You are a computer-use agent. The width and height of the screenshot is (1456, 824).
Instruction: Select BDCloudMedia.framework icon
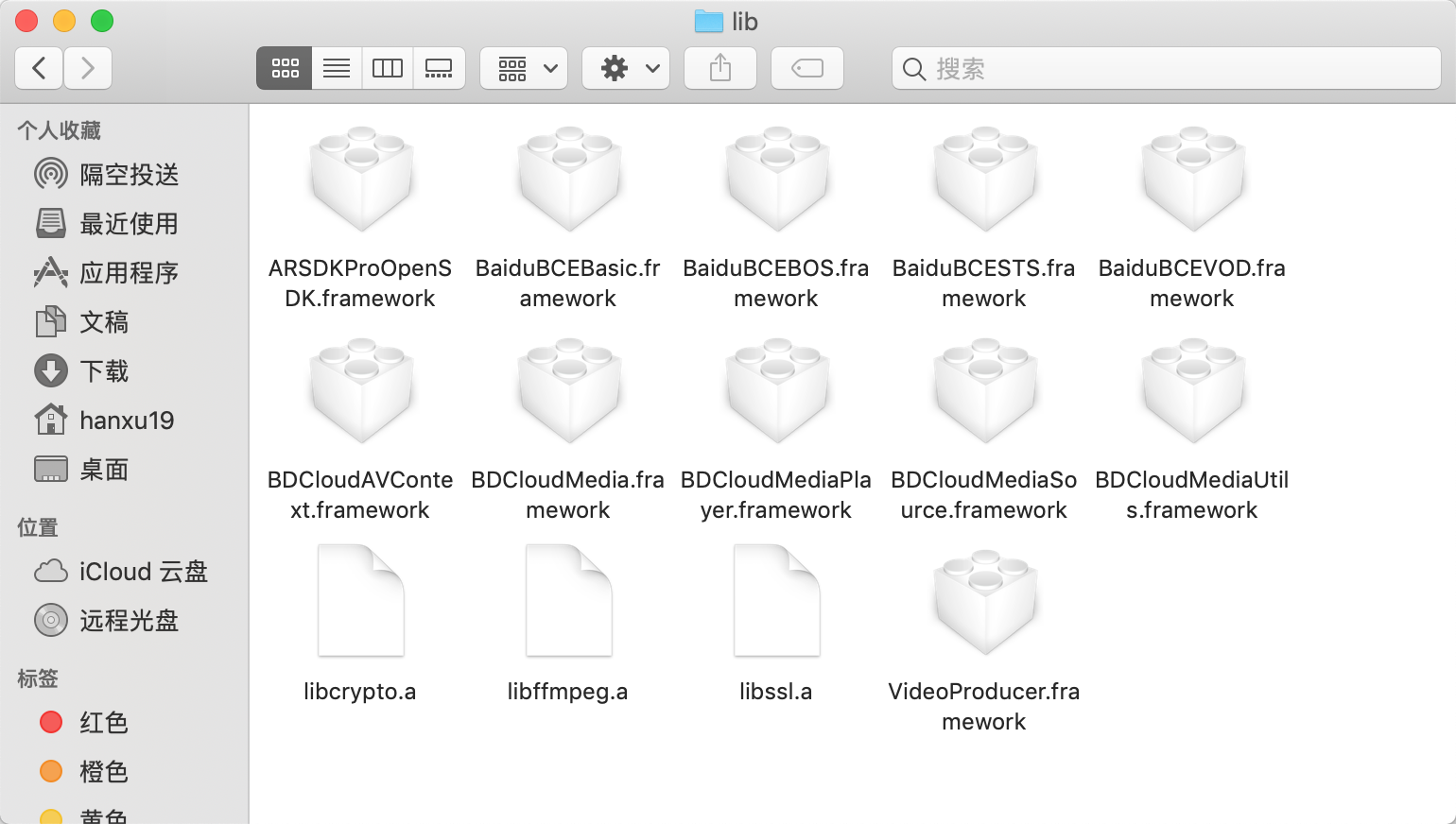pos(569,390)
